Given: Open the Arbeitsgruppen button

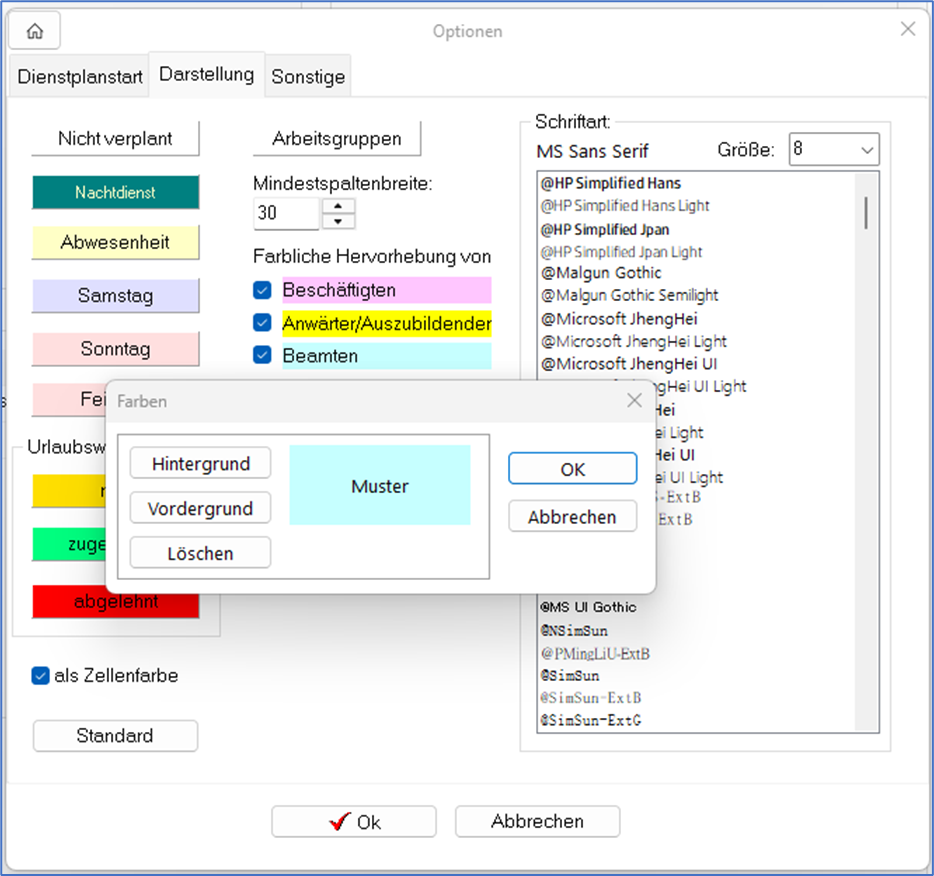Looking at the screenshot, I should tap(337, 138).
